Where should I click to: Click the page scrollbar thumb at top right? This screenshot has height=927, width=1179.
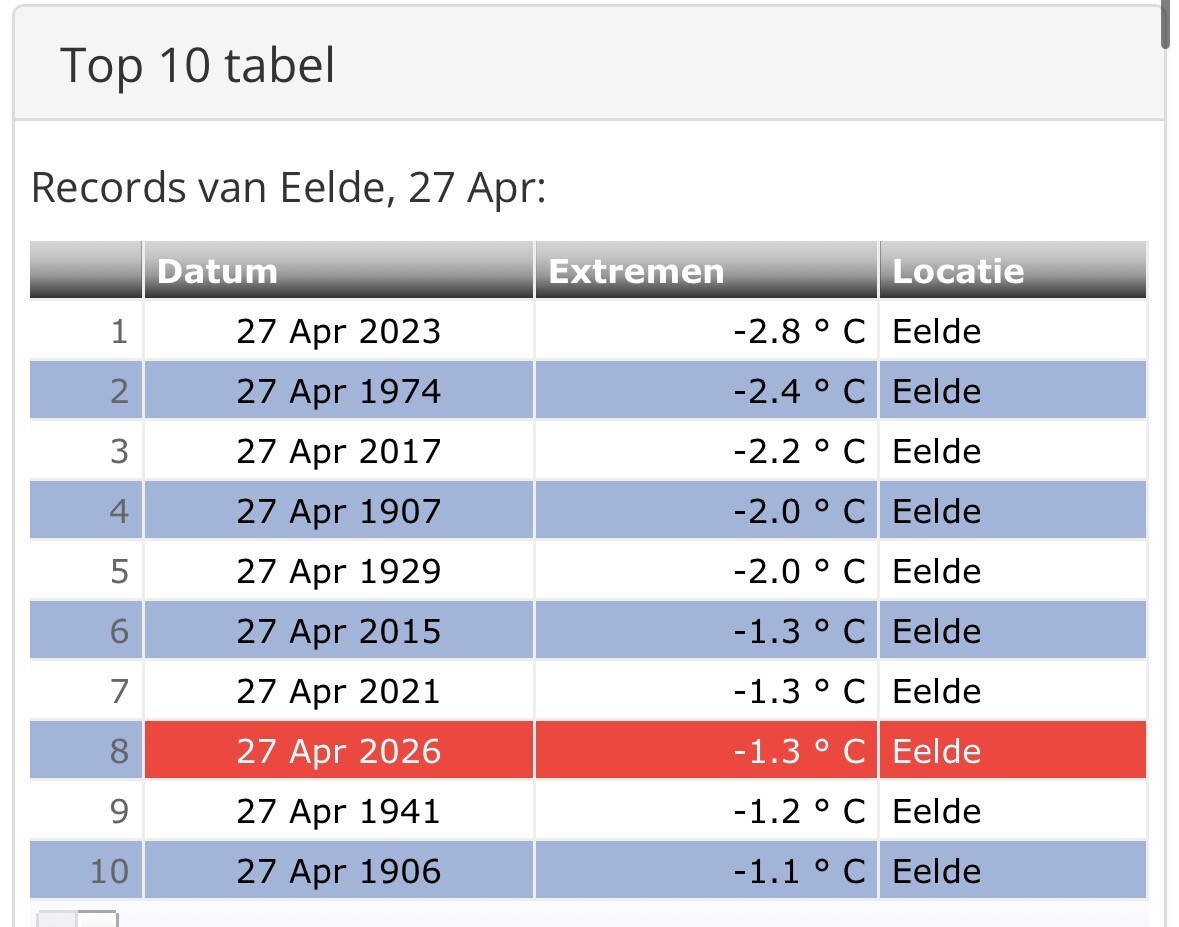[1165, 22]
